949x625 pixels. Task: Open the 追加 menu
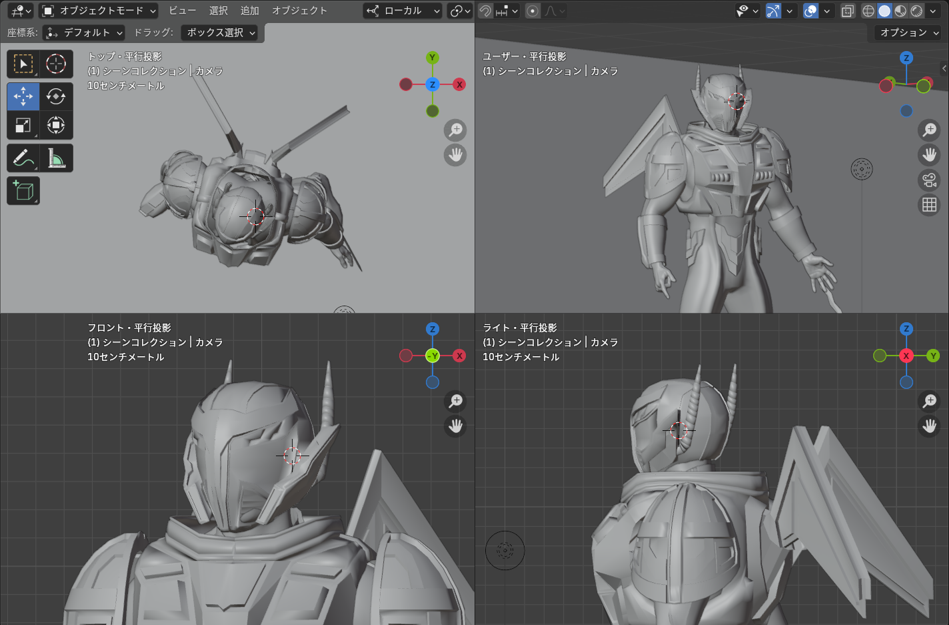click(x=250, y=11)
